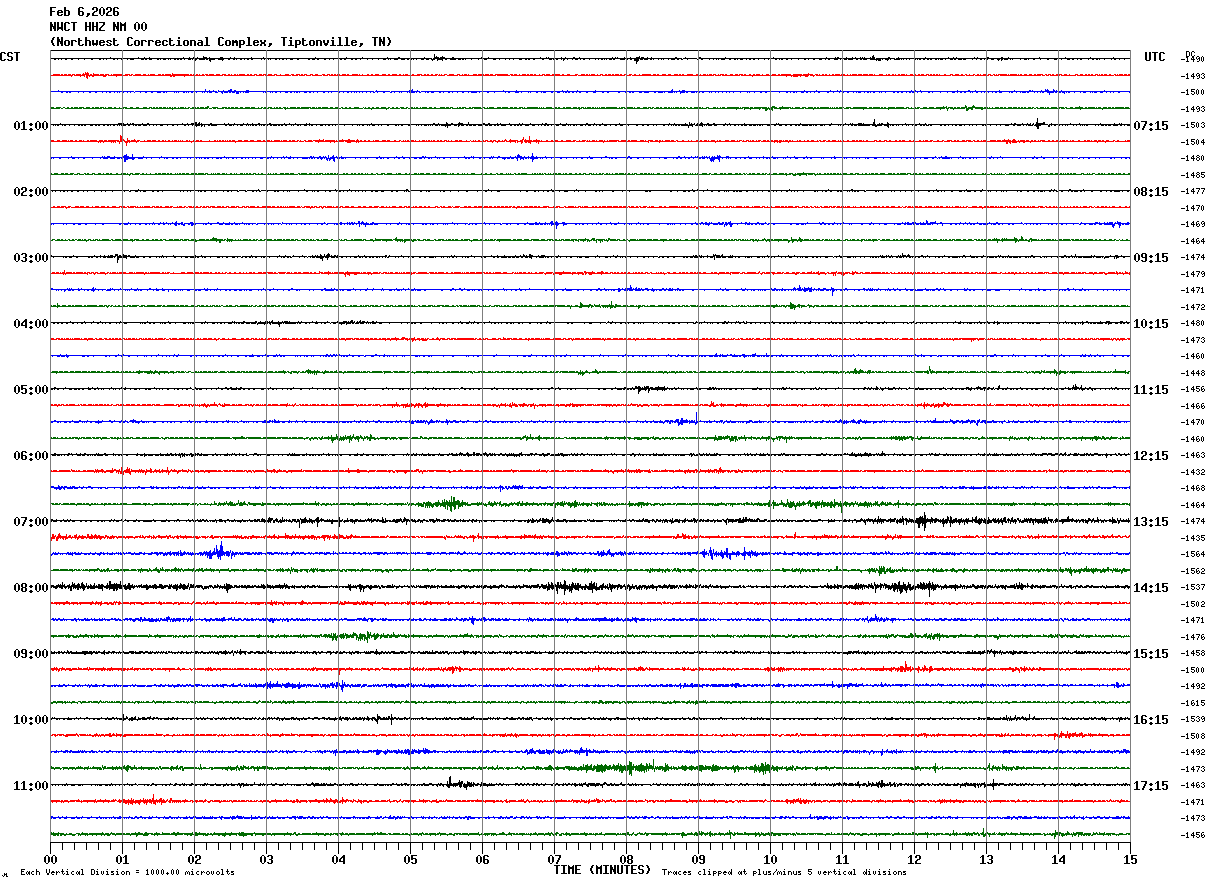Click the CST timezone label

[10, 57]
